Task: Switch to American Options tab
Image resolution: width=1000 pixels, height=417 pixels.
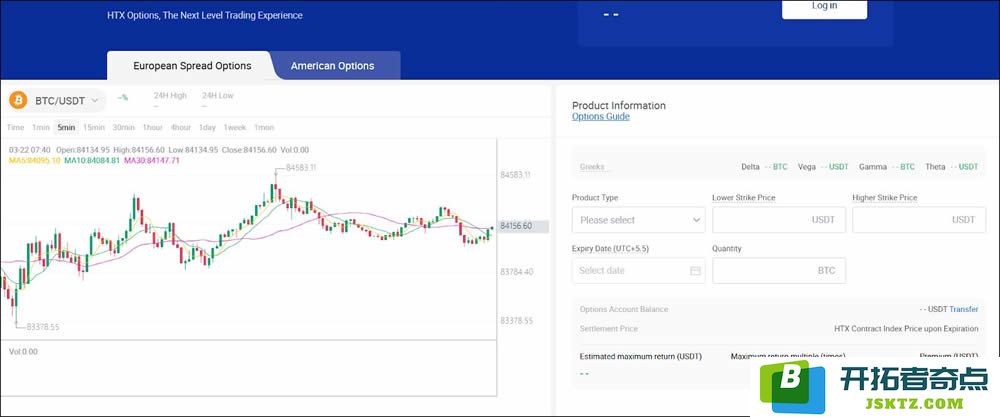Action: 332,66
